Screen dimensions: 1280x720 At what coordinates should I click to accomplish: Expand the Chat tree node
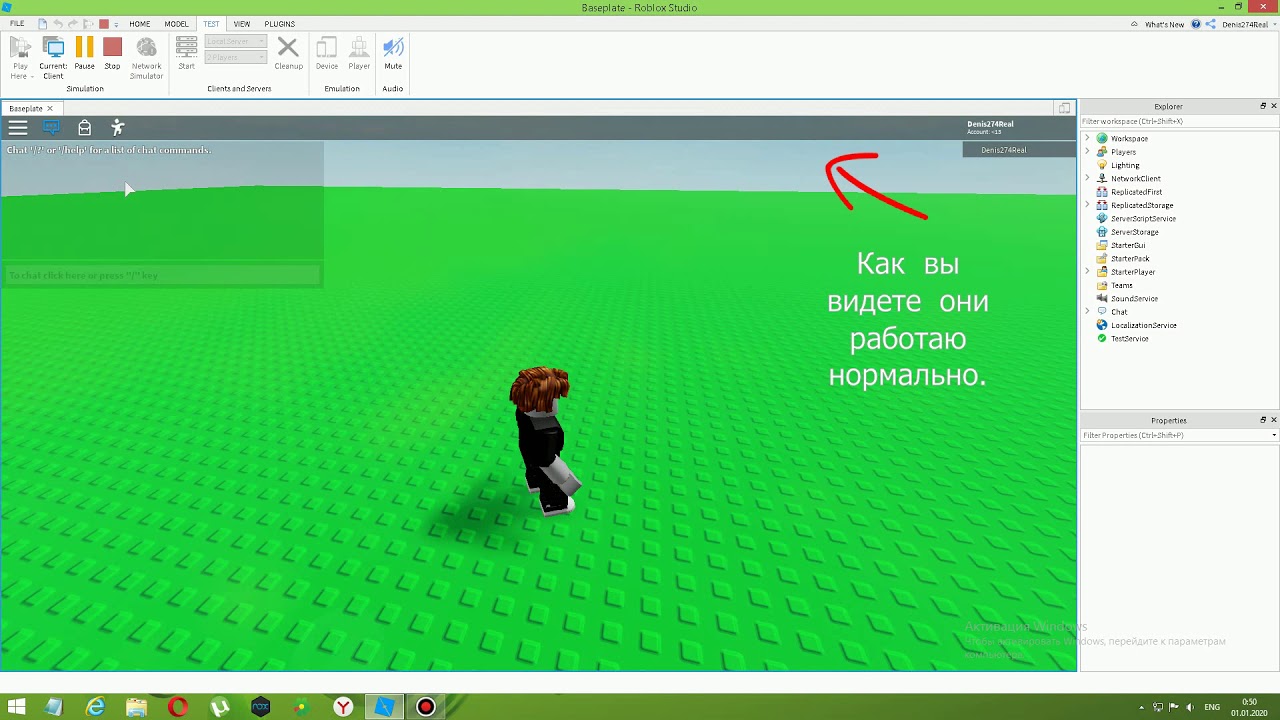coord(1088,312)
